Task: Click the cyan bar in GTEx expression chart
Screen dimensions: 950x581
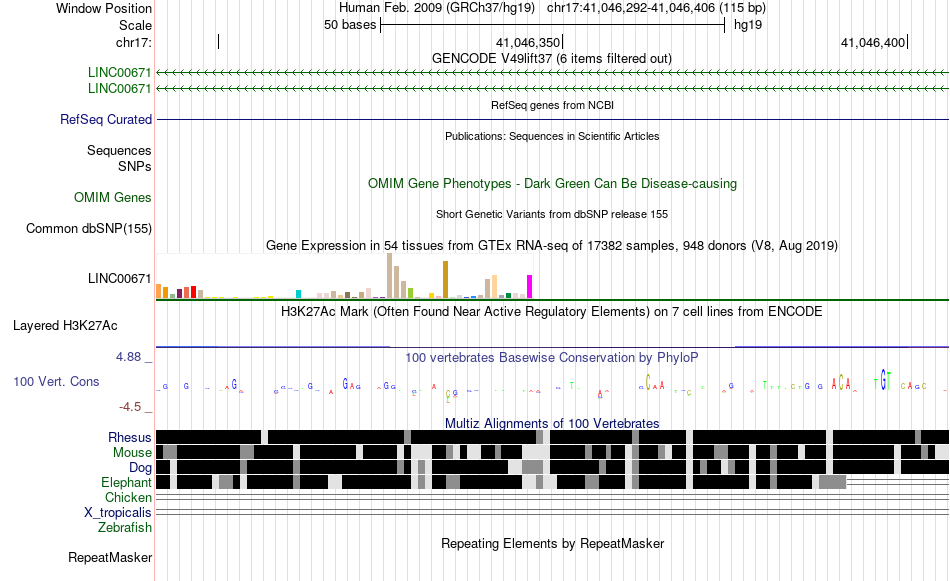Action: (x=298, y=294)
